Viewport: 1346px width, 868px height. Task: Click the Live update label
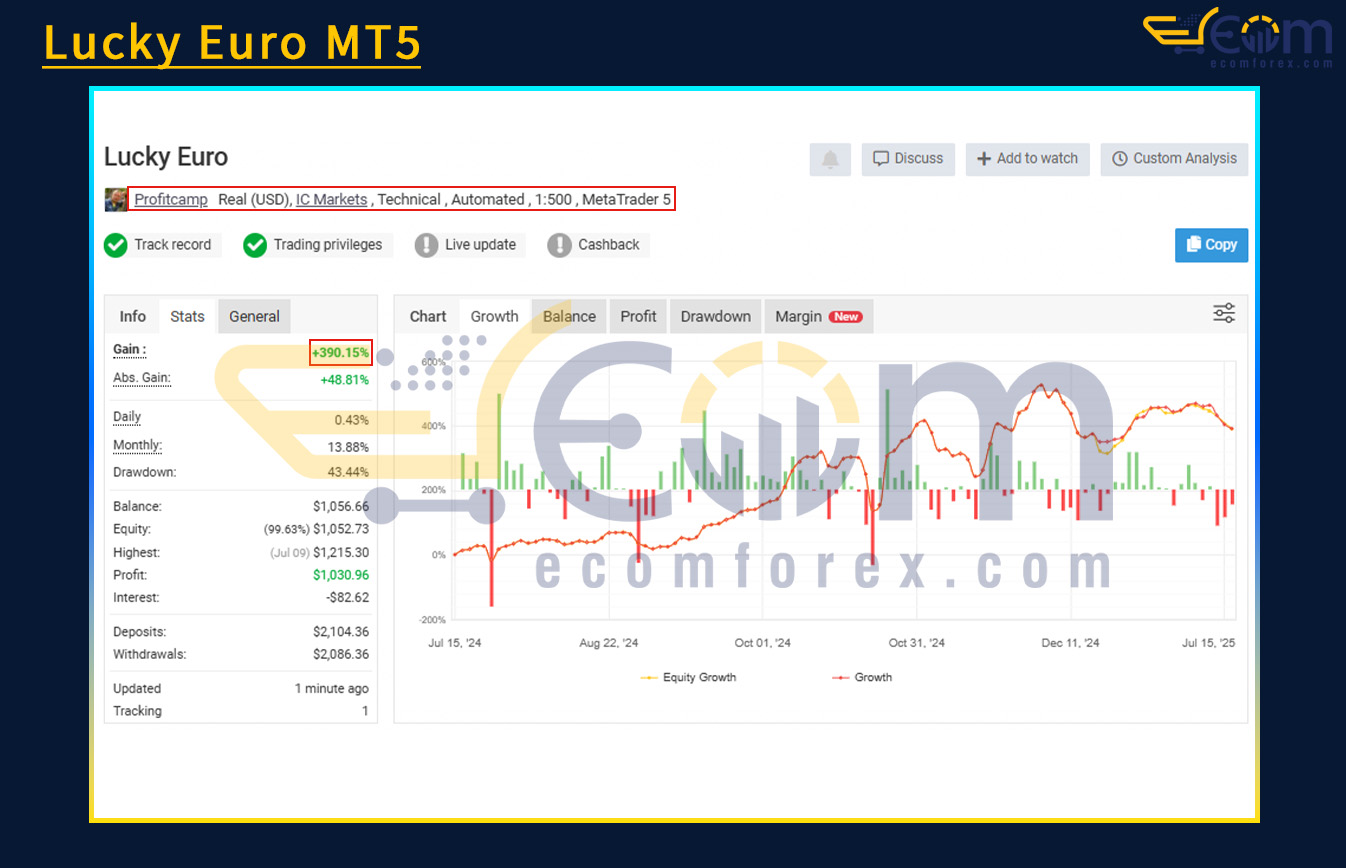pyautogui.click(x=480, y=245)
